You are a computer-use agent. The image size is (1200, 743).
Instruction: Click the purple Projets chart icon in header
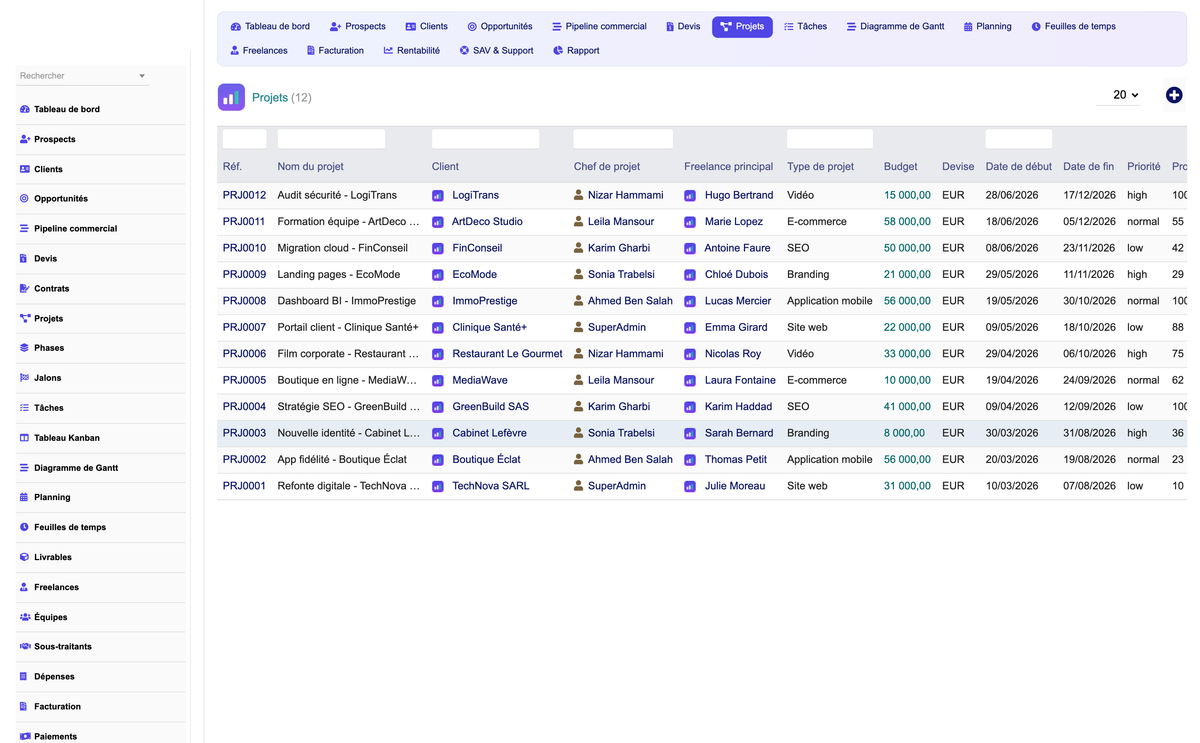click(x=231, y=97)
